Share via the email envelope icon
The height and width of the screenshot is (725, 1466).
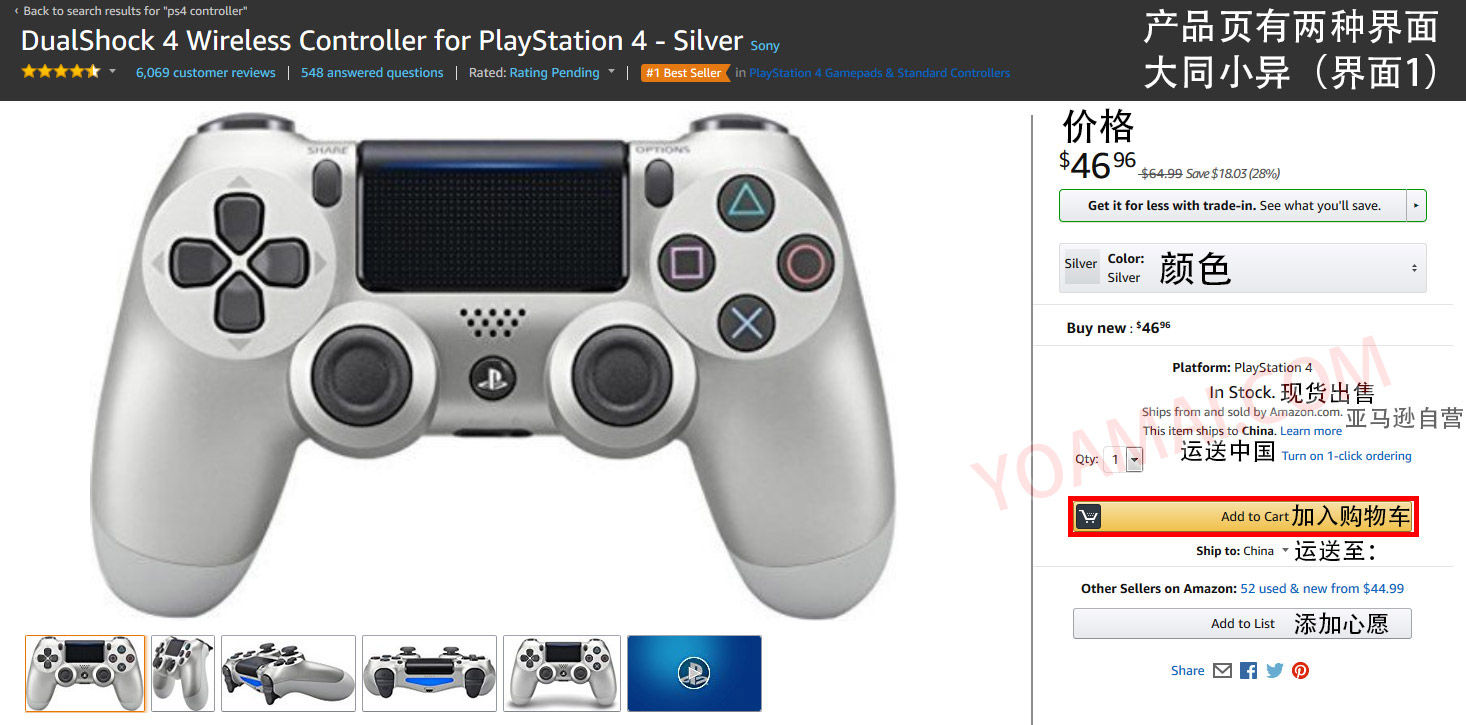(1222, 671)
